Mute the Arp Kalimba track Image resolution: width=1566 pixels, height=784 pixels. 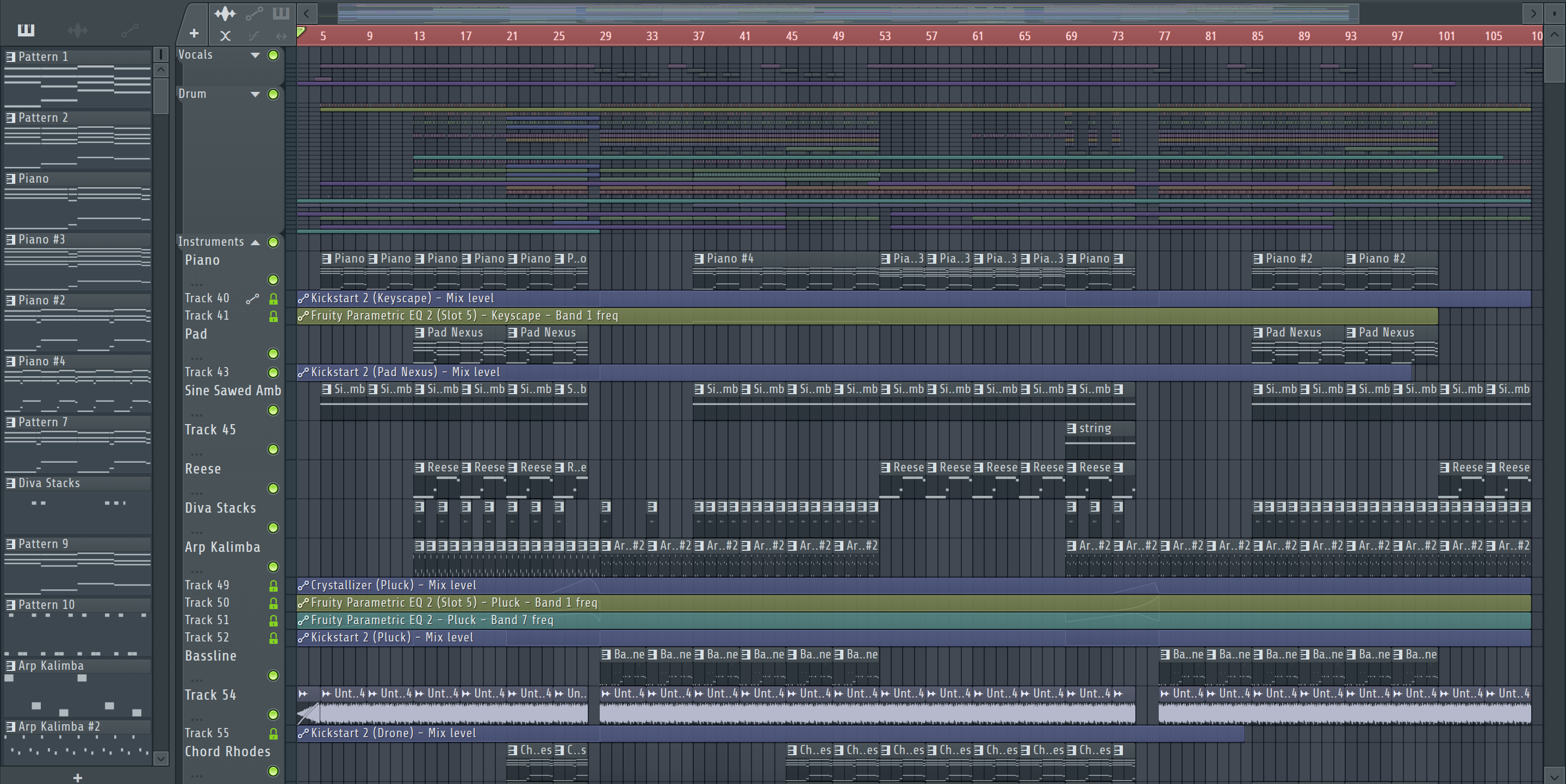click(x=274, y=567)
